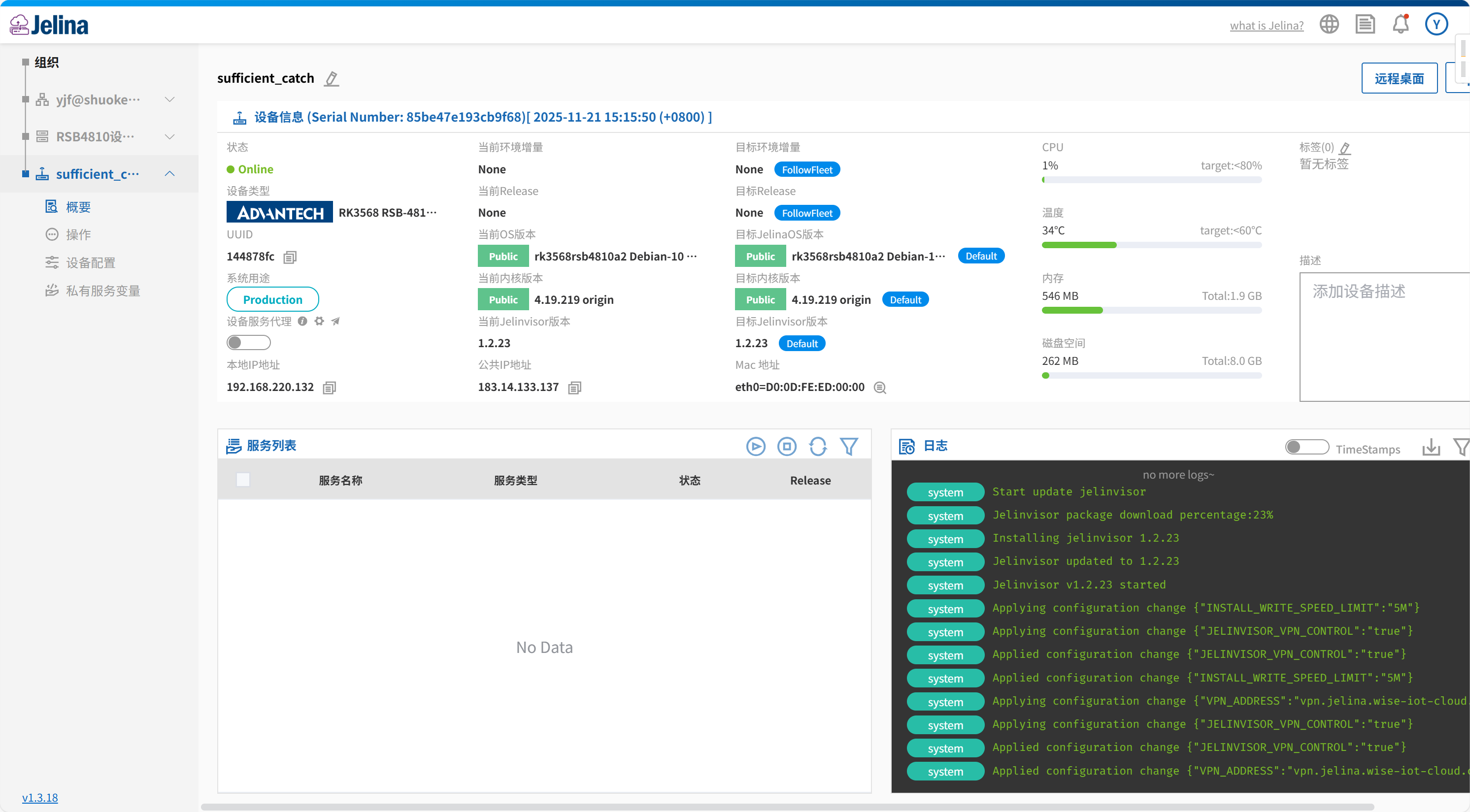This screenshot has height=812, width=1470.
Task: Click the stop services icon
Action: pyautogui.click(x=786, y=447)
